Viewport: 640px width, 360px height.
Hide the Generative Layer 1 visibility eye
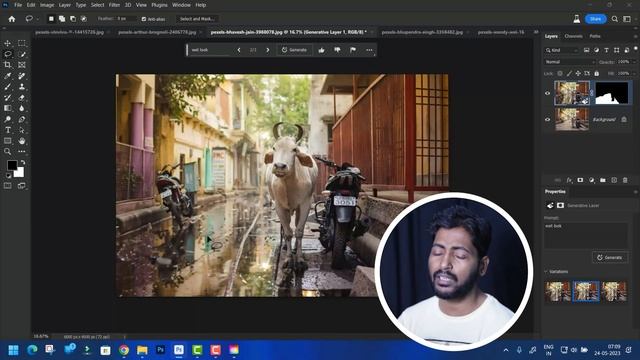tap(547, 93)
